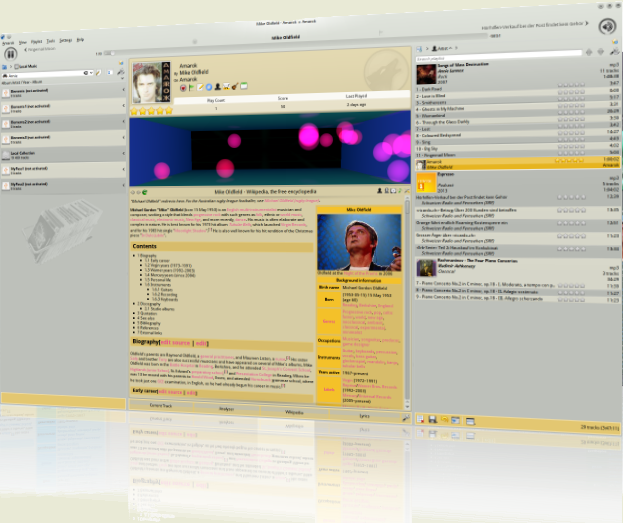Expand the MyFoo1 (not activated) collection
The height and width of the screenshot is (523, 623).
pyautogui.click(x=123, y=169)
